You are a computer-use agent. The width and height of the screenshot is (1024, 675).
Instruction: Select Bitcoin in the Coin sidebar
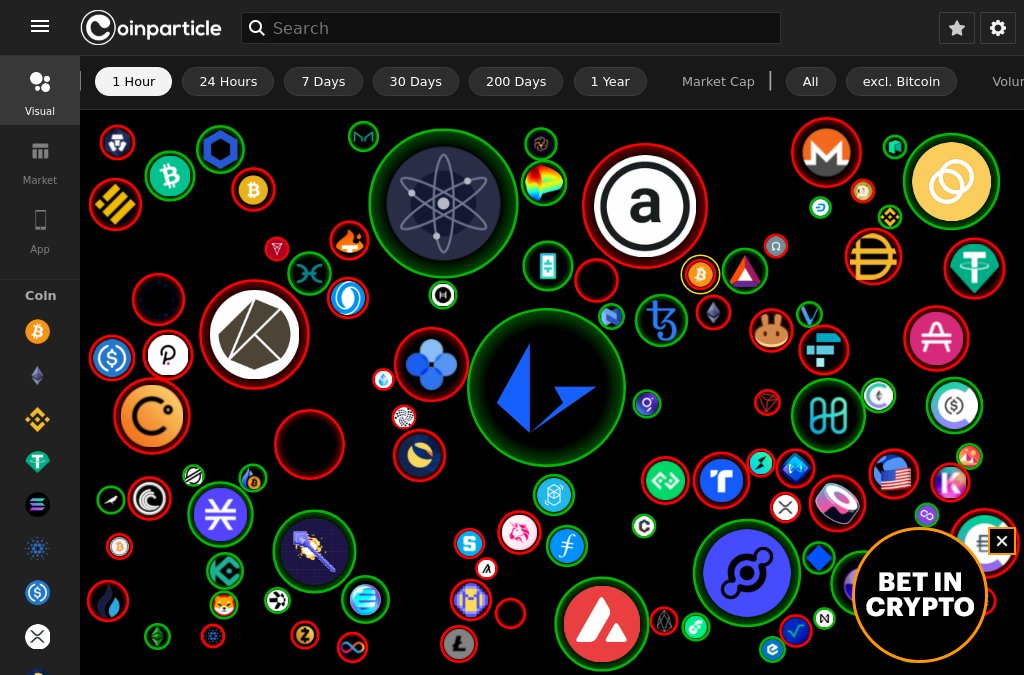tap(38, 332)
